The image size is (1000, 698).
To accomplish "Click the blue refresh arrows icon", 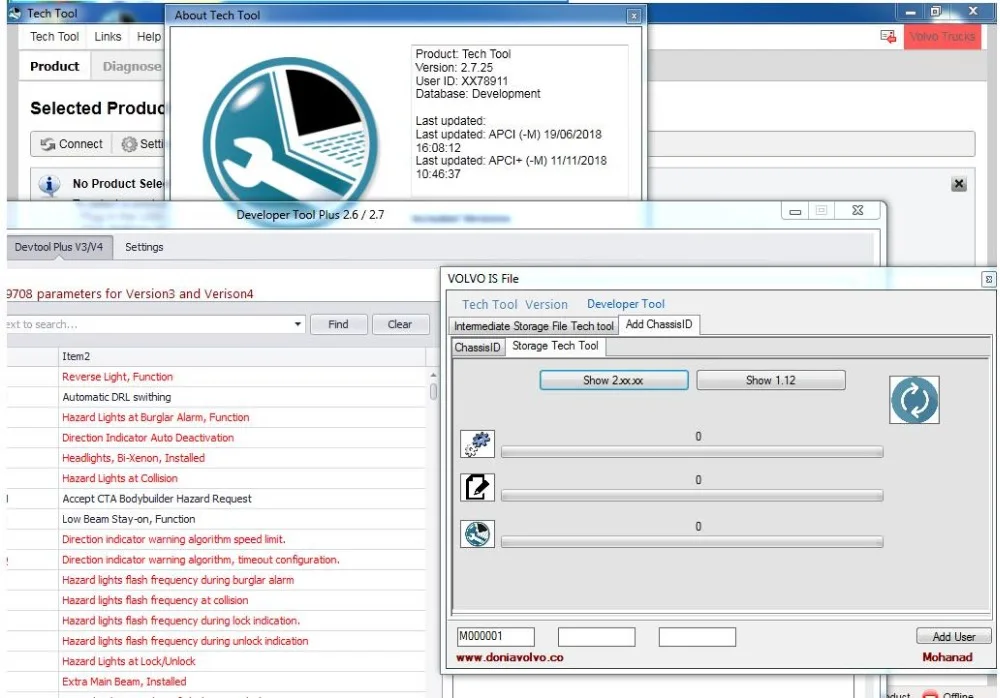I will (x=914, y=400).
